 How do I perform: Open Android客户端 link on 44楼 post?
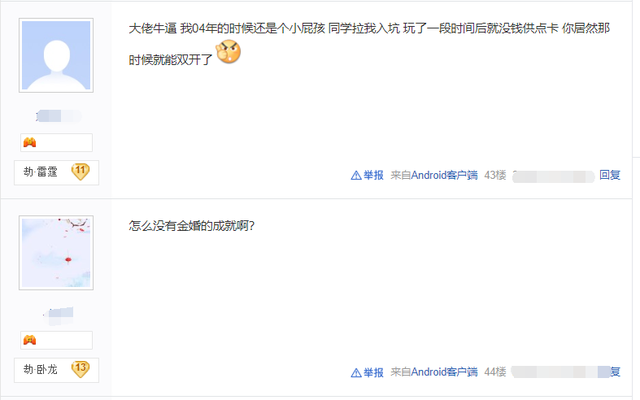click(444, 372)
